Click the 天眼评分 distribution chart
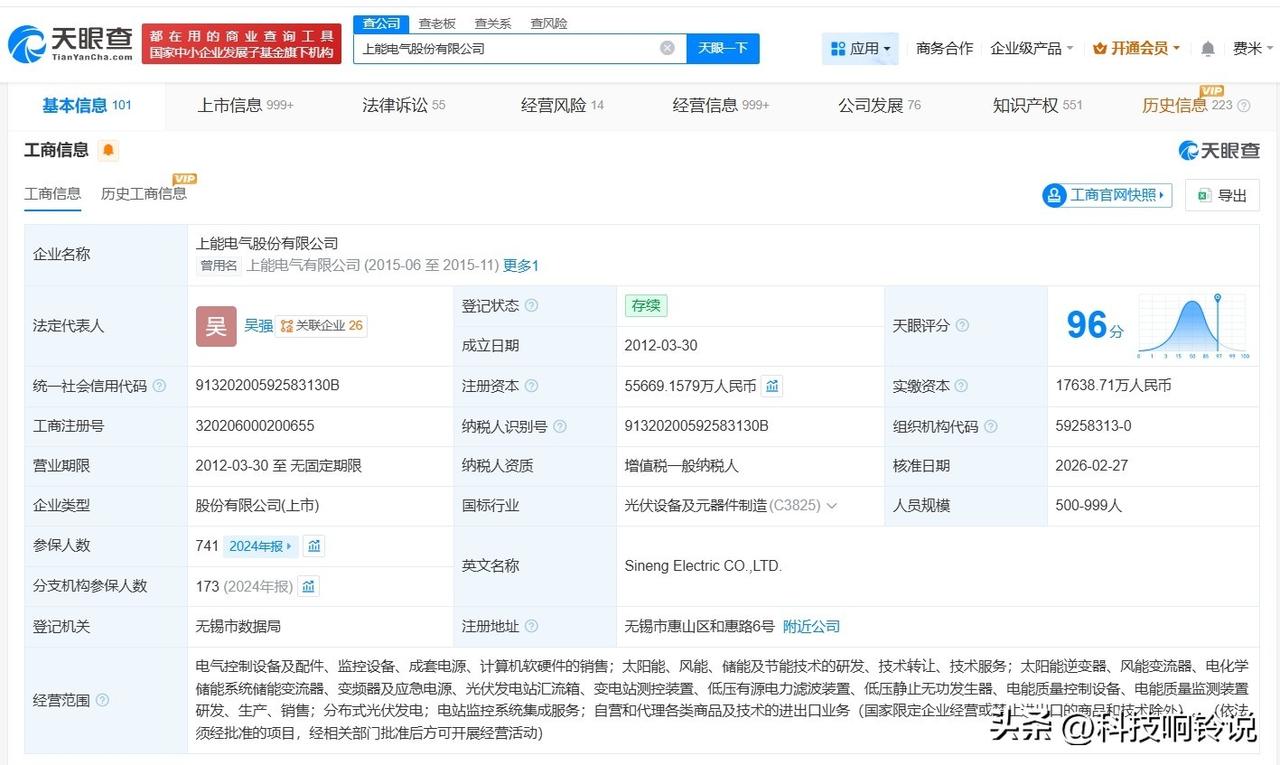Screen dimensions: 1280x765 click(x=1193, y=326)
